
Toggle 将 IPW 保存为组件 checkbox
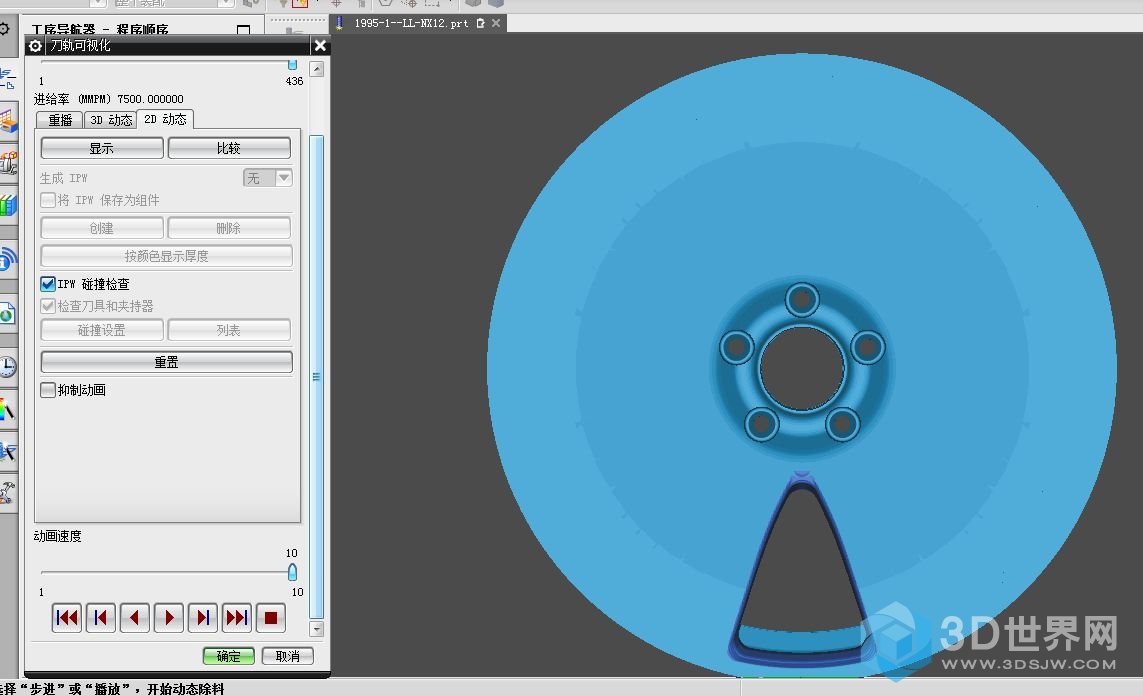(48, 200)
